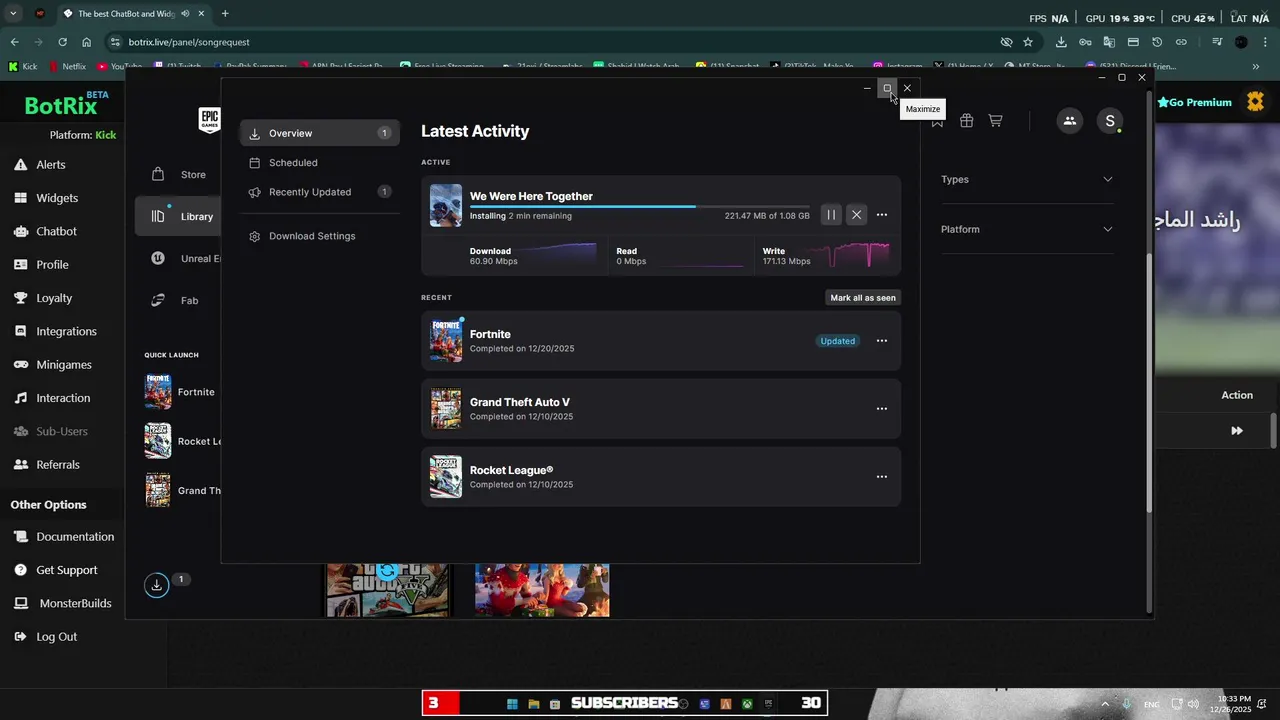Launch Grand Theft Auto from Quick Launch
Image resolution: width=1280 pixels, height=720 pixels.
(x=182, y=490)
